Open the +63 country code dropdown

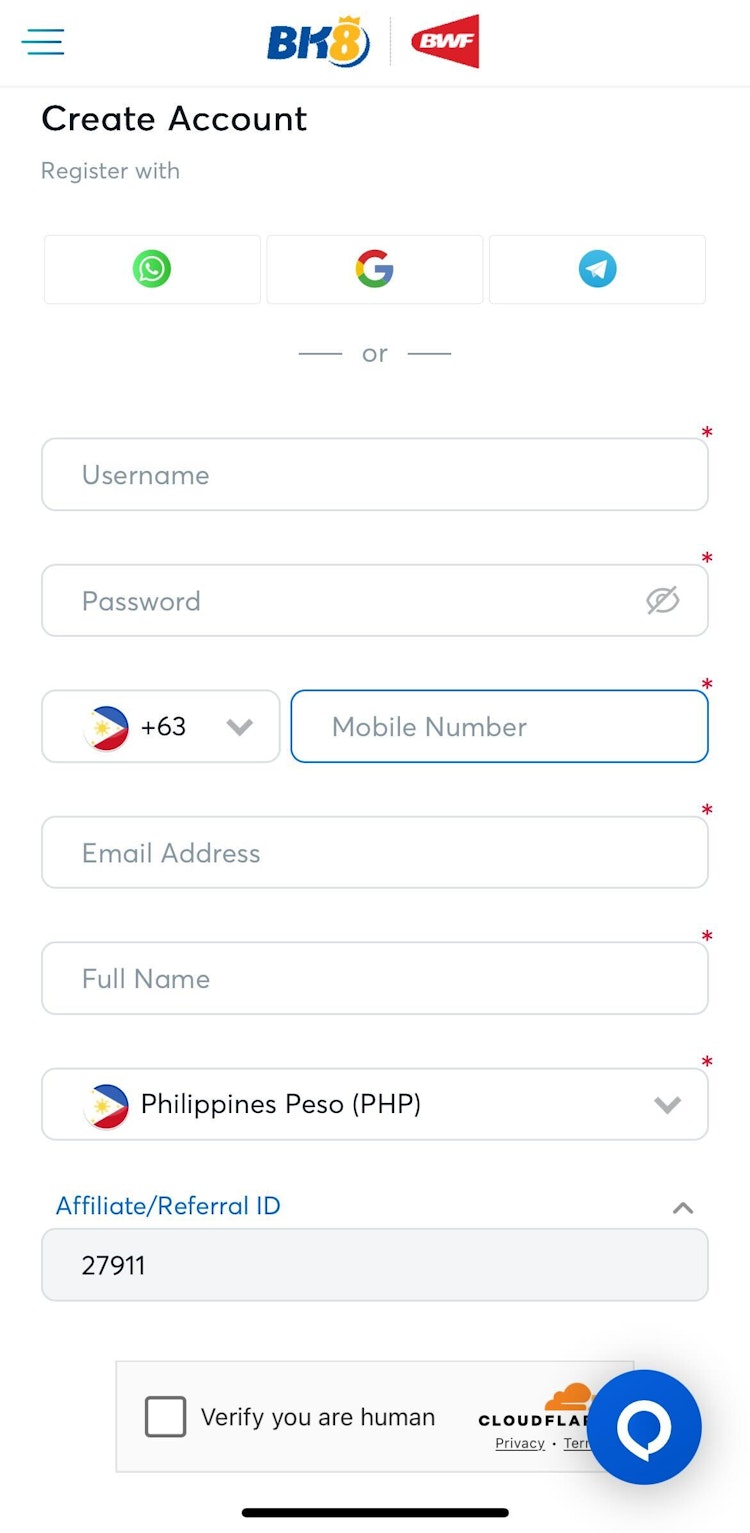(161, 727)
